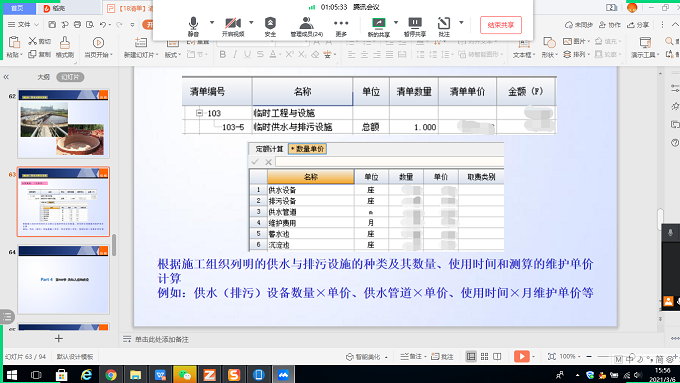Open the 首页 home tab
This screenshot has height=383, width=680.
[x=17, y=8]
